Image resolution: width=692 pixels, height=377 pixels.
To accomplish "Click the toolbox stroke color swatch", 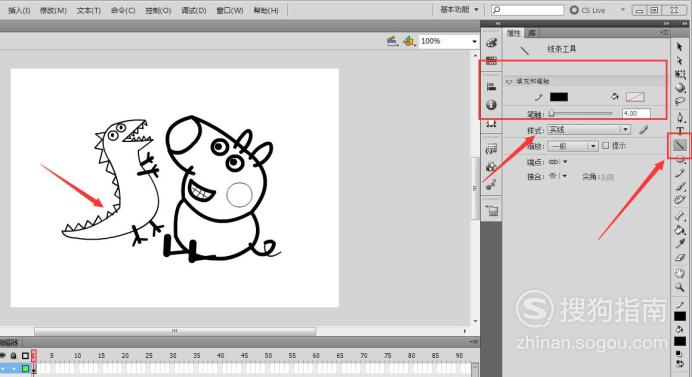I will coord(680,317).
